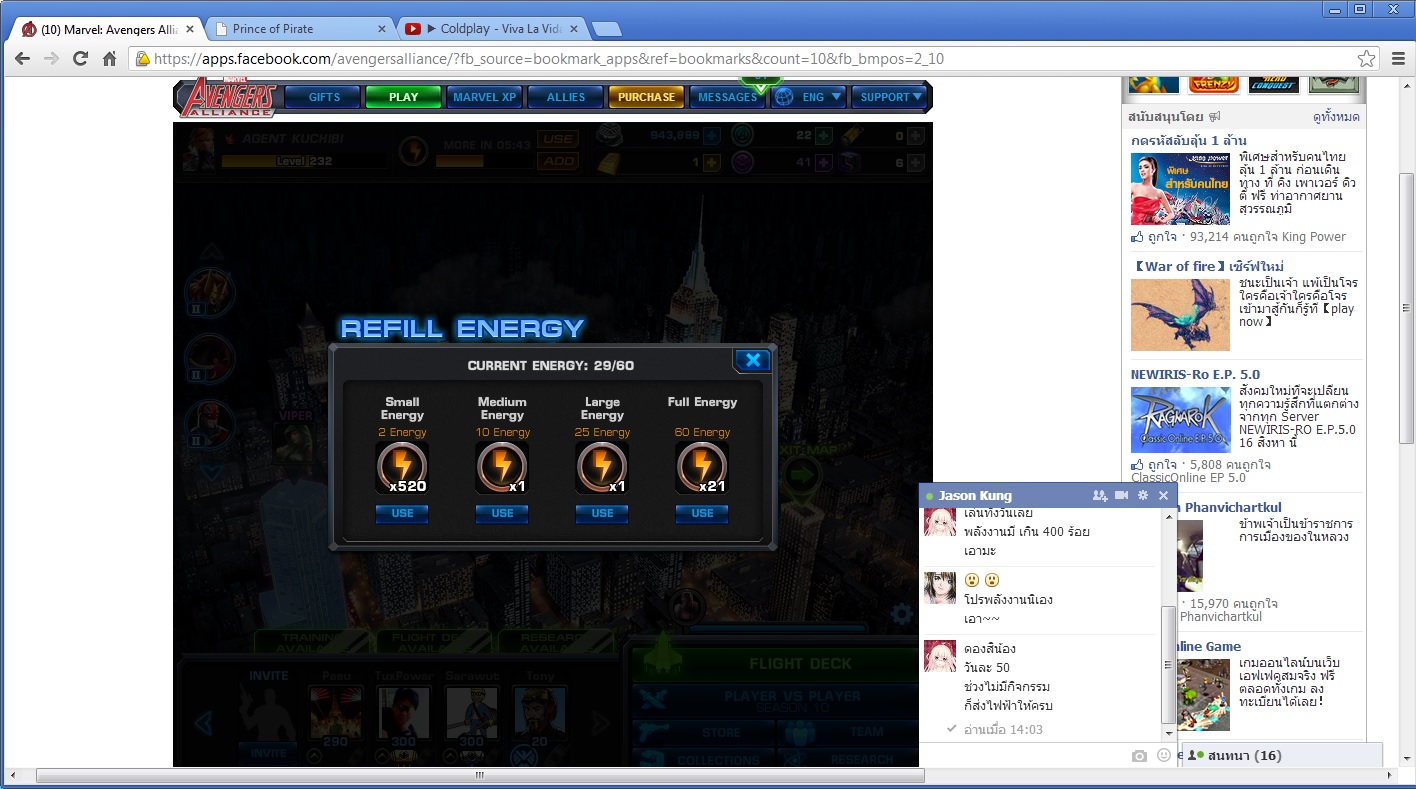Image resolution: width=1416 pixels, height=789 pixels.
Task: Expand the SUPPORT dropdown
Action: (889, 97)
